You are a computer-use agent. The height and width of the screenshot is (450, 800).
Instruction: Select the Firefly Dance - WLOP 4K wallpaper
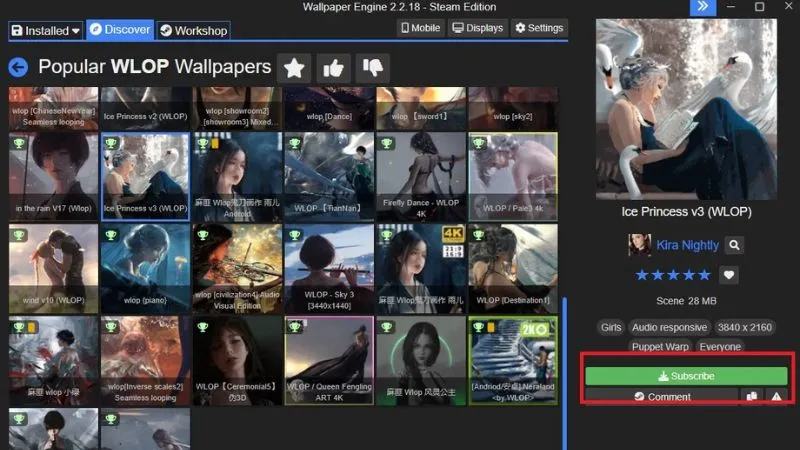coord(421,177)
